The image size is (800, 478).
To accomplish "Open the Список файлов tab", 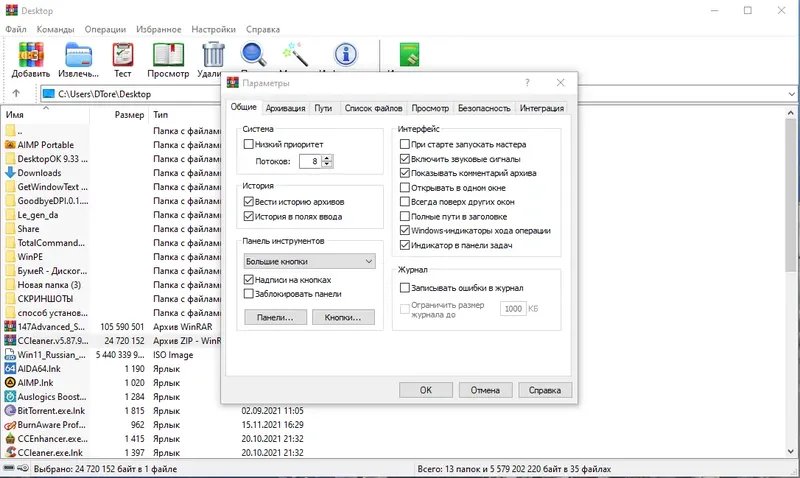I will point(373,108).
